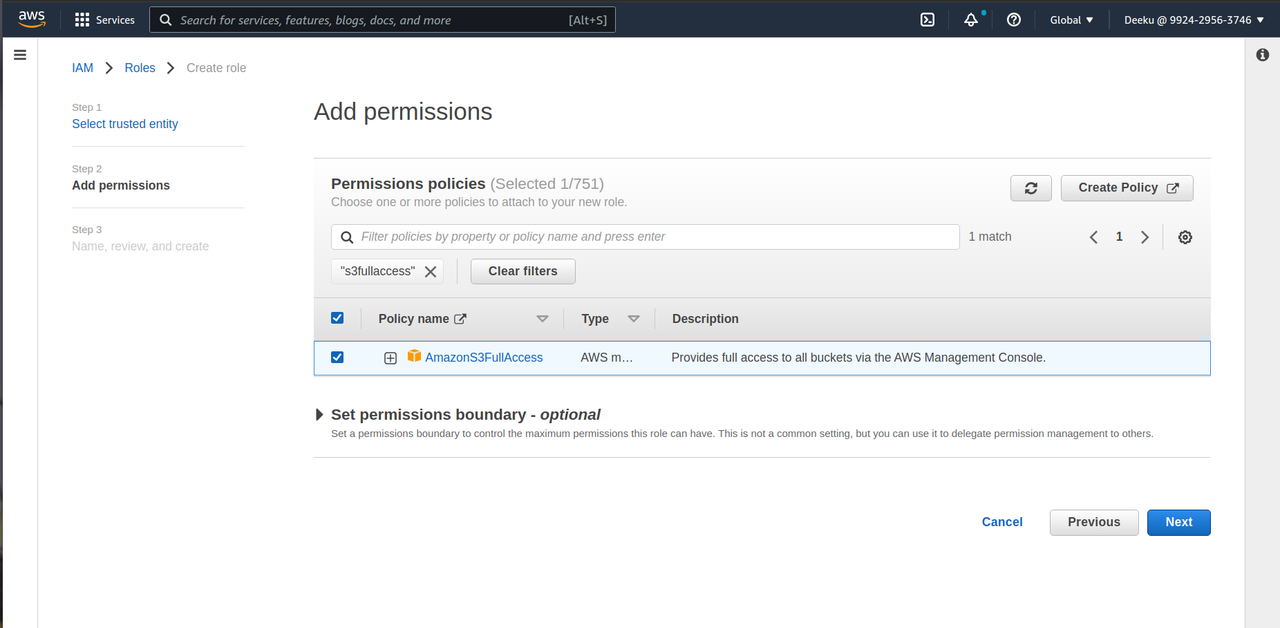Open the Services menu

pyautogui.click(x=105, y=20)
